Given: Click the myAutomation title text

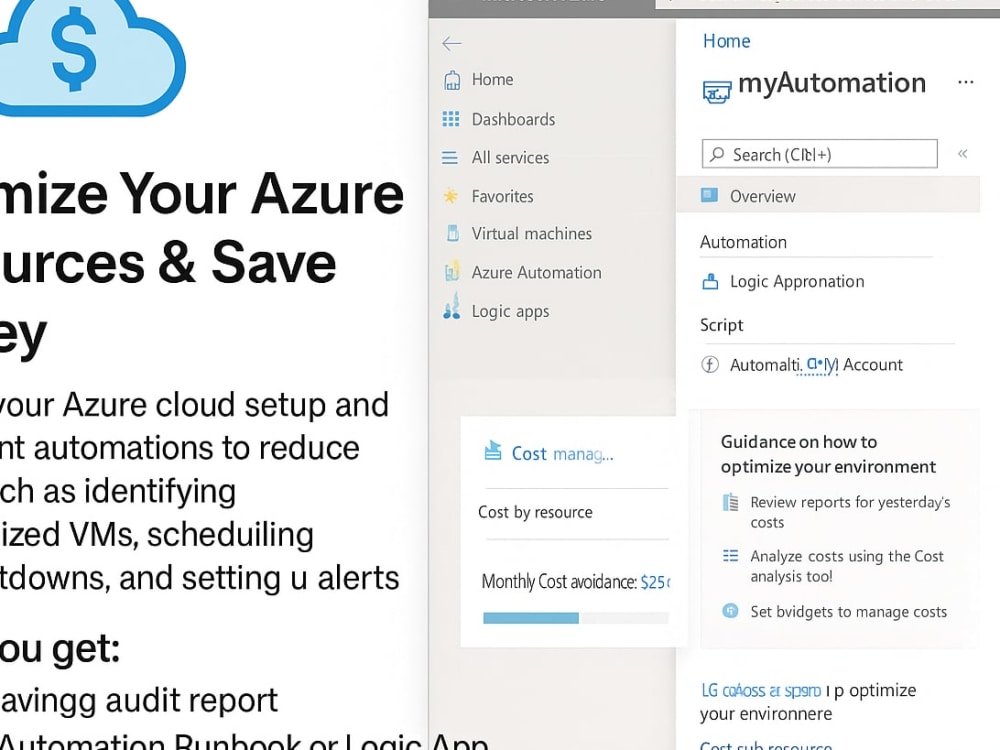Looking at the screenshot, I should [x=832, y=83].
